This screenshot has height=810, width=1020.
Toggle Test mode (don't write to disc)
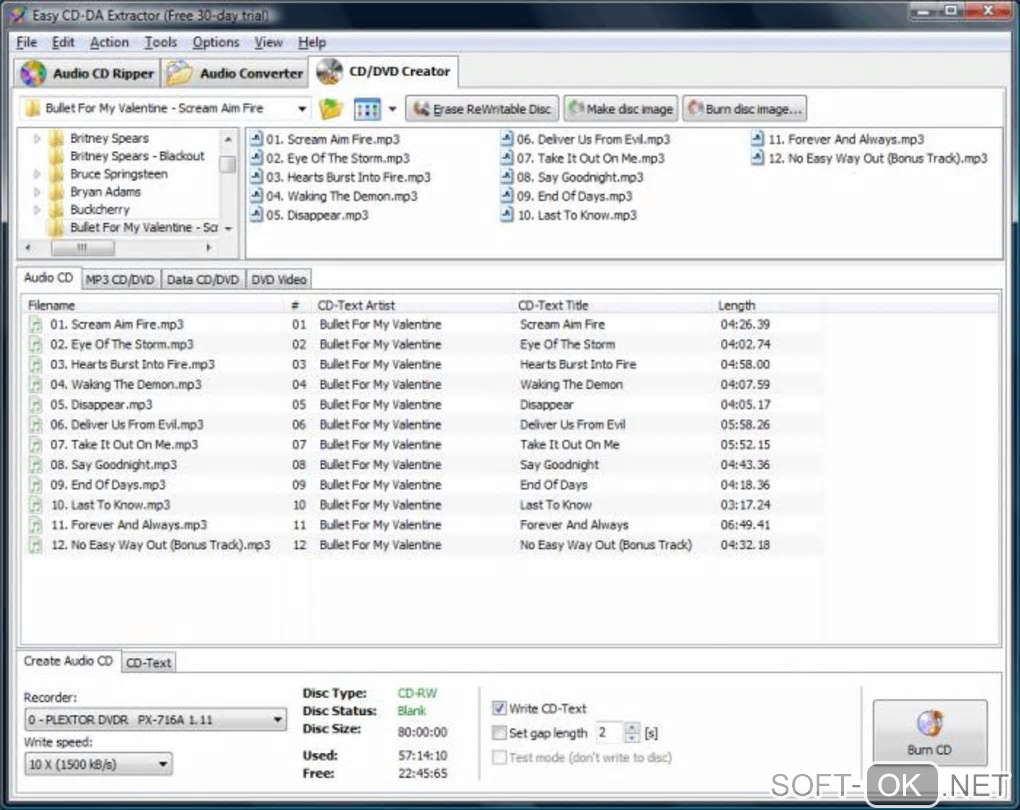click(x=499, y=757)
